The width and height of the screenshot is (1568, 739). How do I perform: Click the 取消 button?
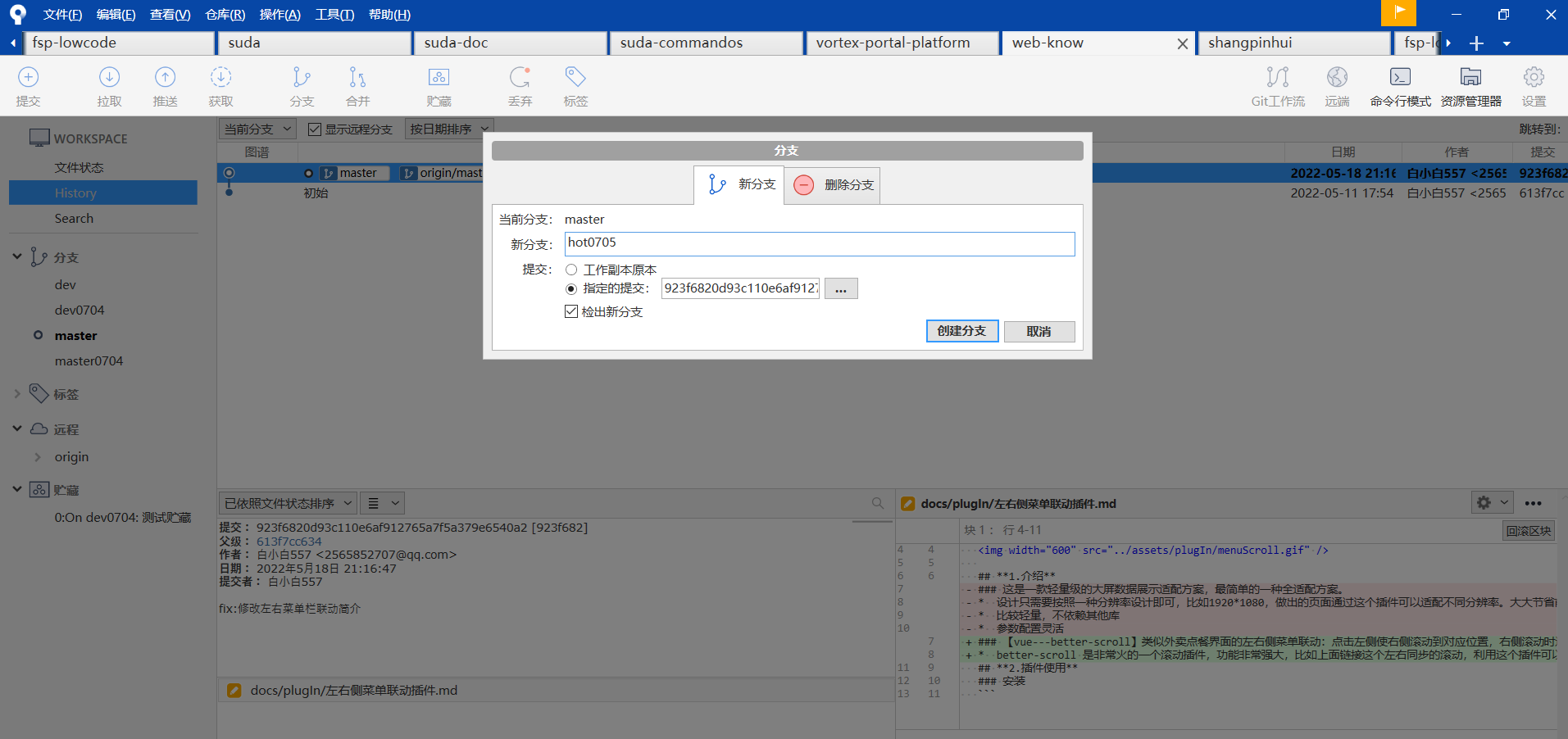click(x=1039, y=331)
